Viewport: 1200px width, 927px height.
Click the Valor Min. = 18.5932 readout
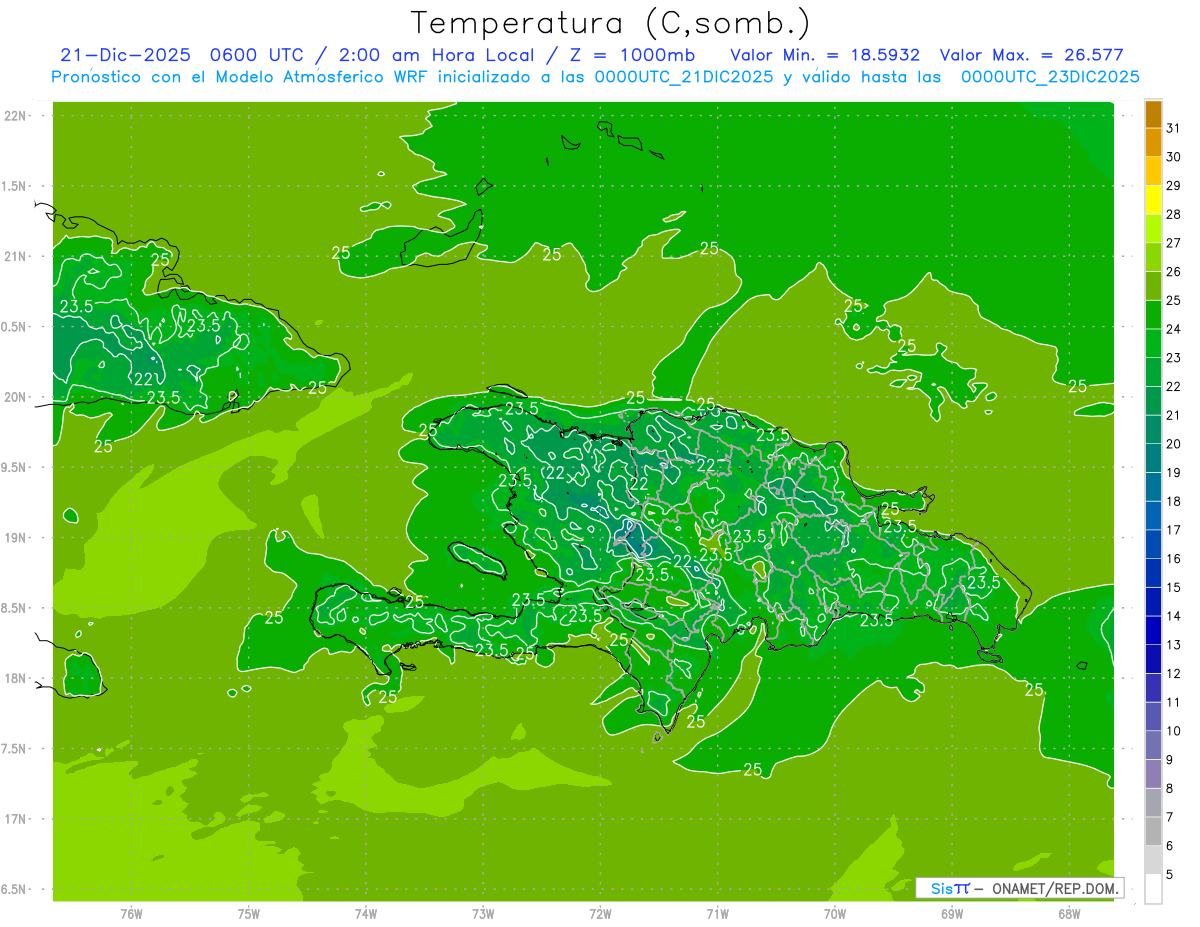pos(825,55)
